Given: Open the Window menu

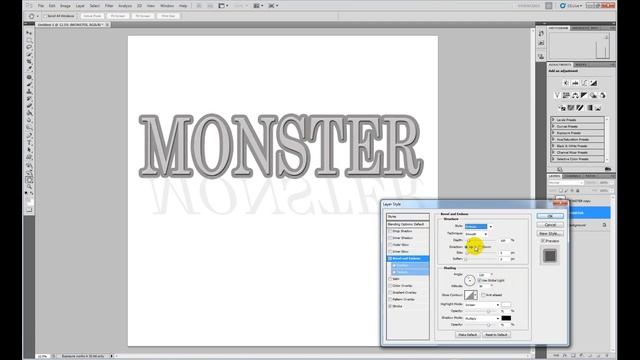Looking at the screenshot, I should point(167,6).
